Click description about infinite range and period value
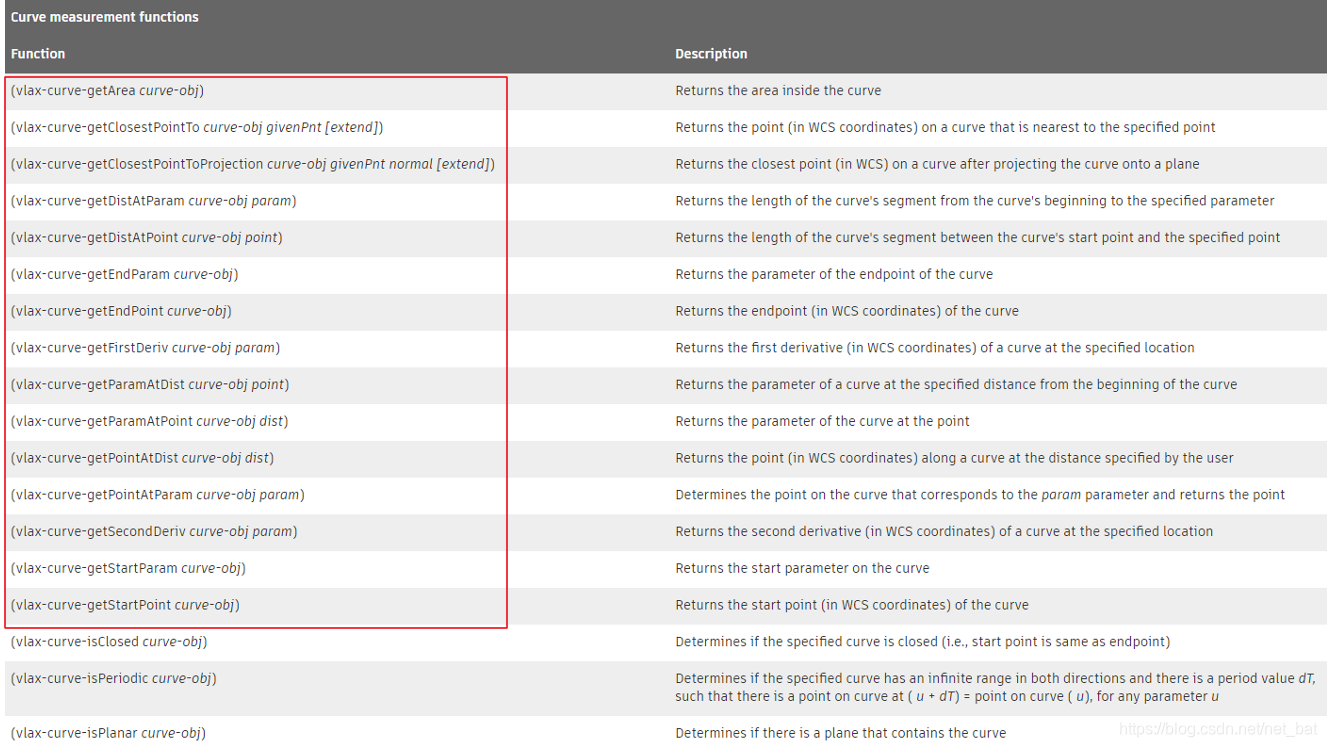Image resolution: width=1327 pixels, height=747 pixels. (x=995, y=687)
